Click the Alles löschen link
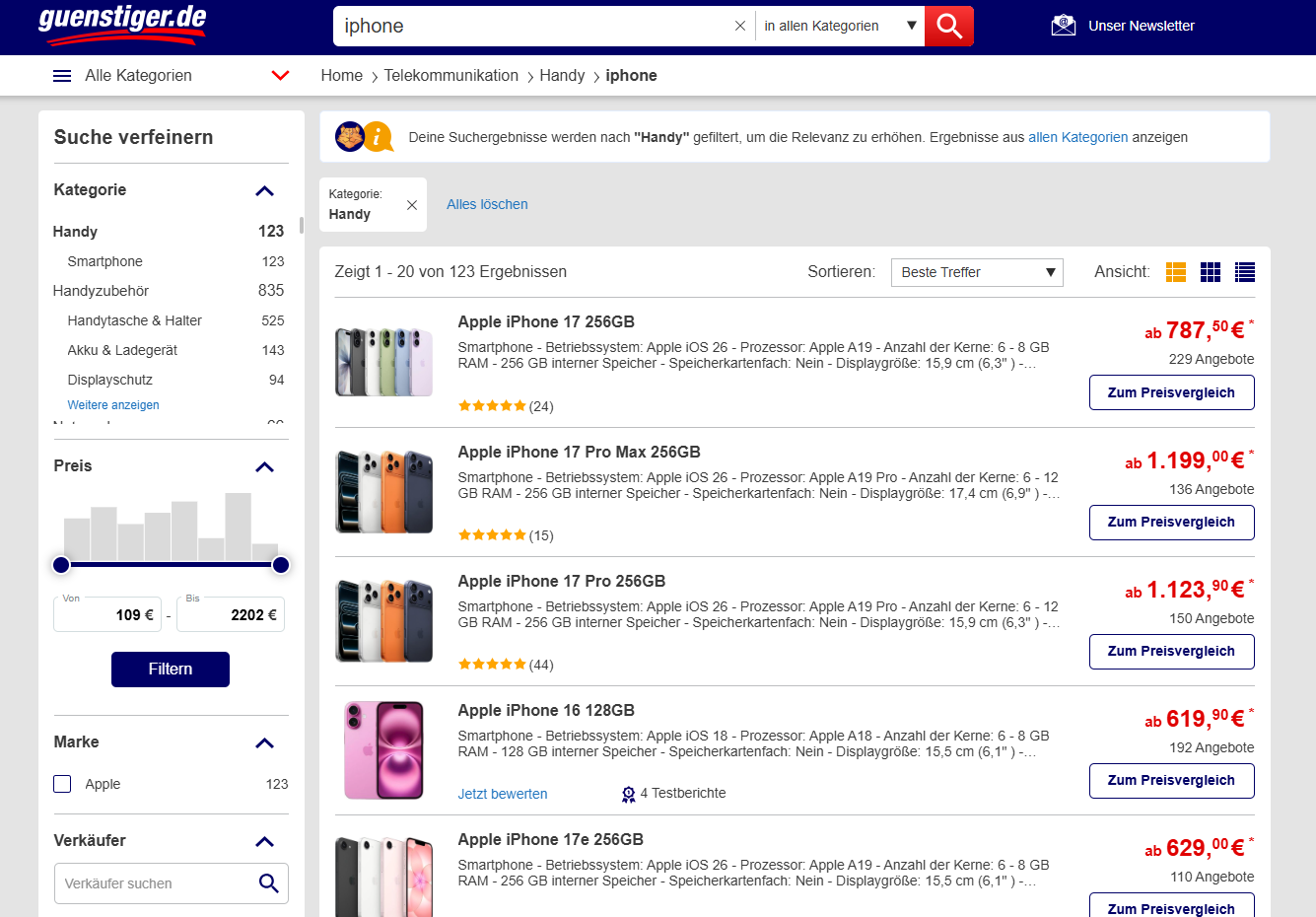The width and height of the screenshot is (1316, 917). [487, 204]
